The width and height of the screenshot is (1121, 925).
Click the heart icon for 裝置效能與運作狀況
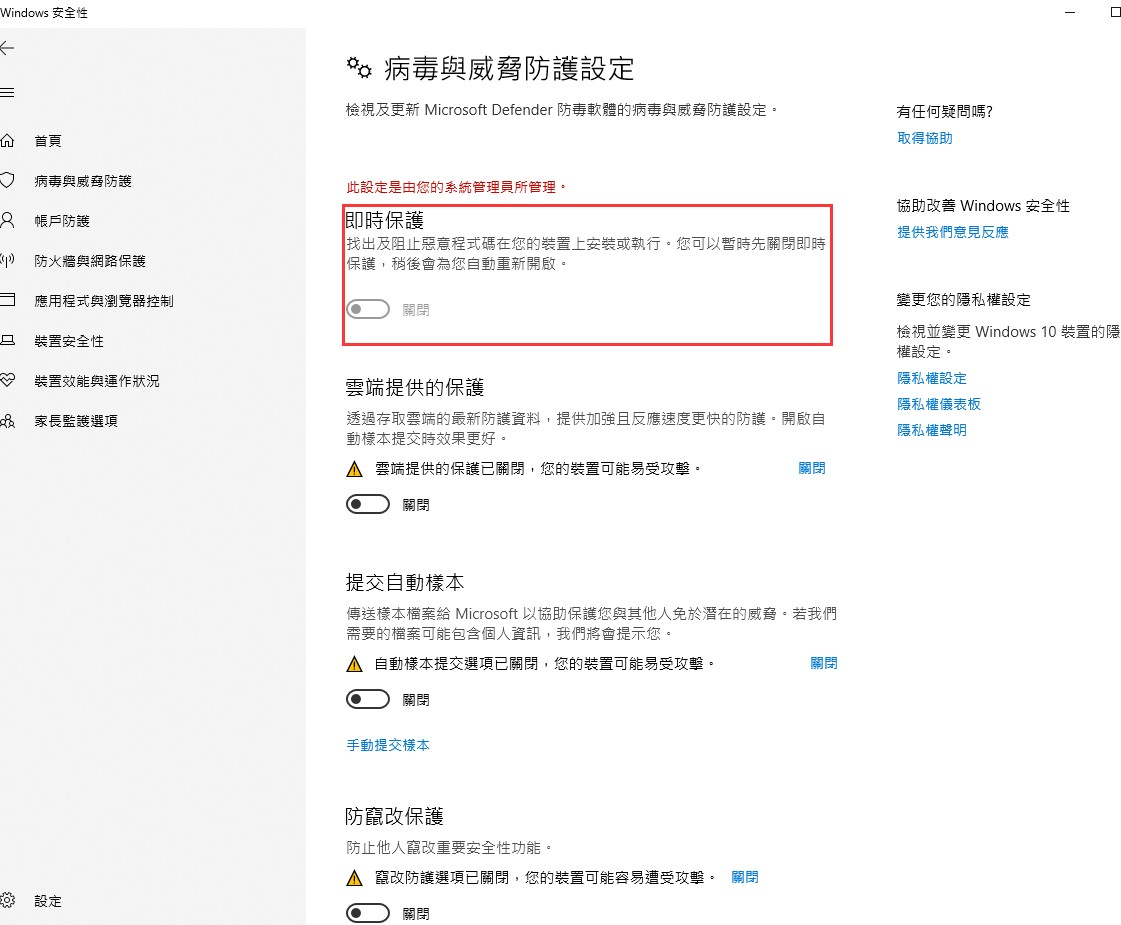click(x=7, y=380)
